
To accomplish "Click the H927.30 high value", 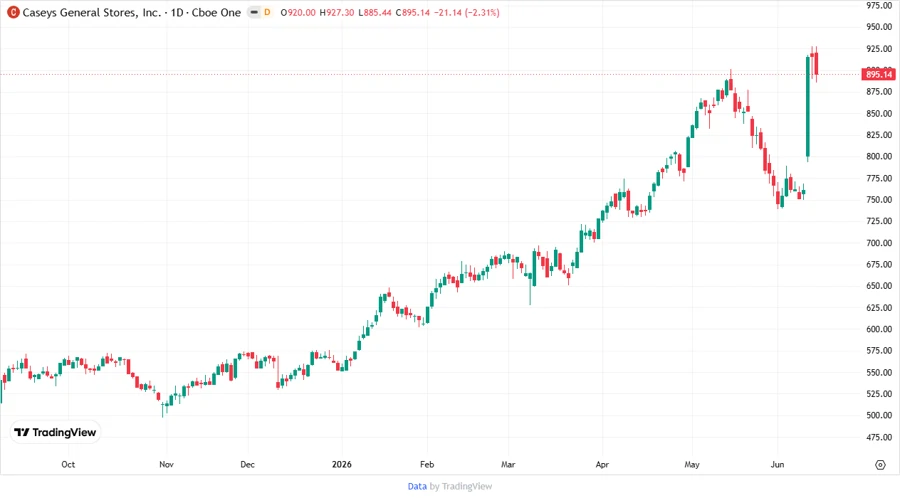I will click(x=337, y=13).
